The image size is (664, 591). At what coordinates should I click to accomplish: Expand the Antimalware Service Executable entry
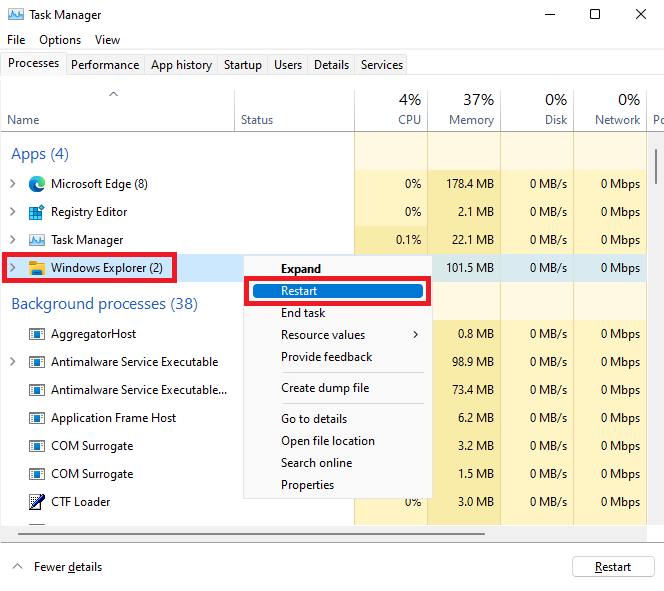point(13,362)
